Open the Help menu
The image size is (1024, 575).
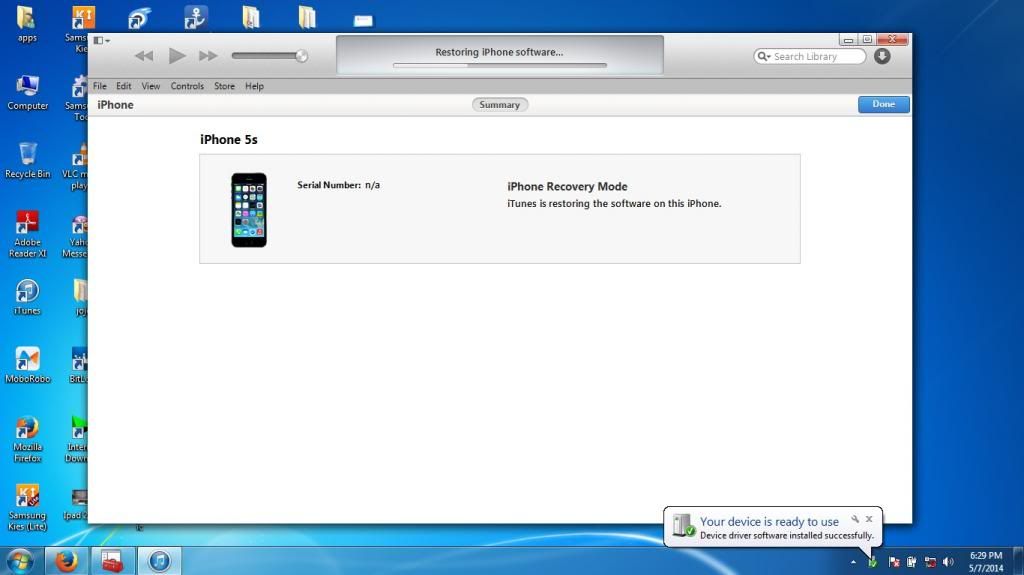(x=255, y=86)
